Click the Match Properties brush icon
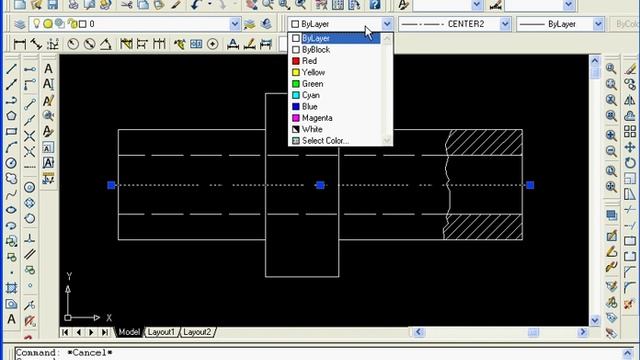Viewport: 640px width, 360px height. click(x=176, y=5)
